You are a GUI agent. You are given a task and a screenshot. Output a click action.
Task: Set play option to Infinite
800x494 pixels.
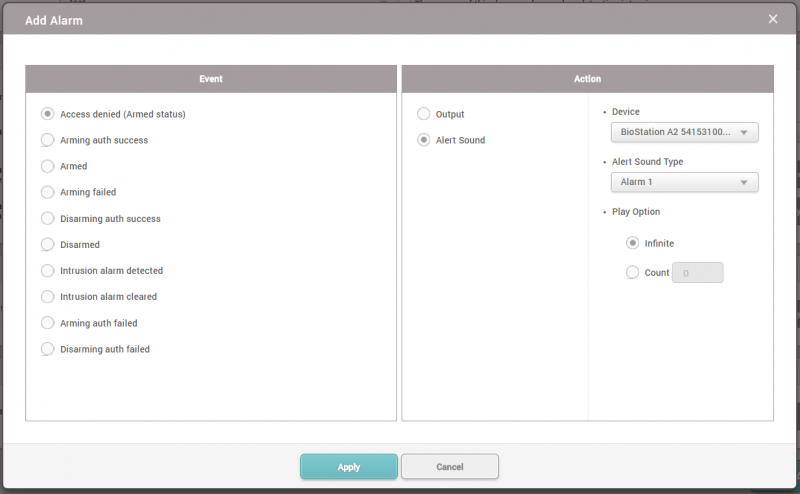[x=632, y=243]
